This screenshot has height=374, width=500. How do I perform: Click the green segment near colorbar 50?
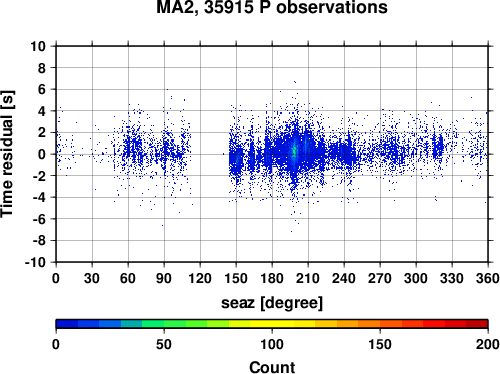(x=164, y=324)
